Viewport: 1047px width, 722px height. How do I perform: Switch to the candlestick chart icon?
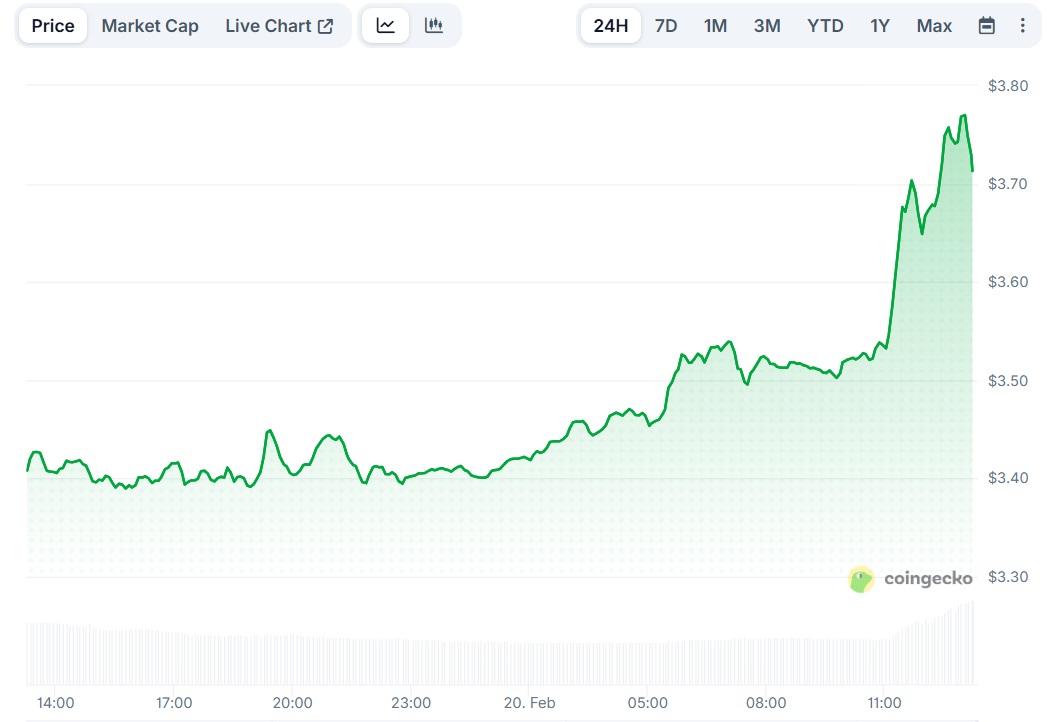coord(434,25)
